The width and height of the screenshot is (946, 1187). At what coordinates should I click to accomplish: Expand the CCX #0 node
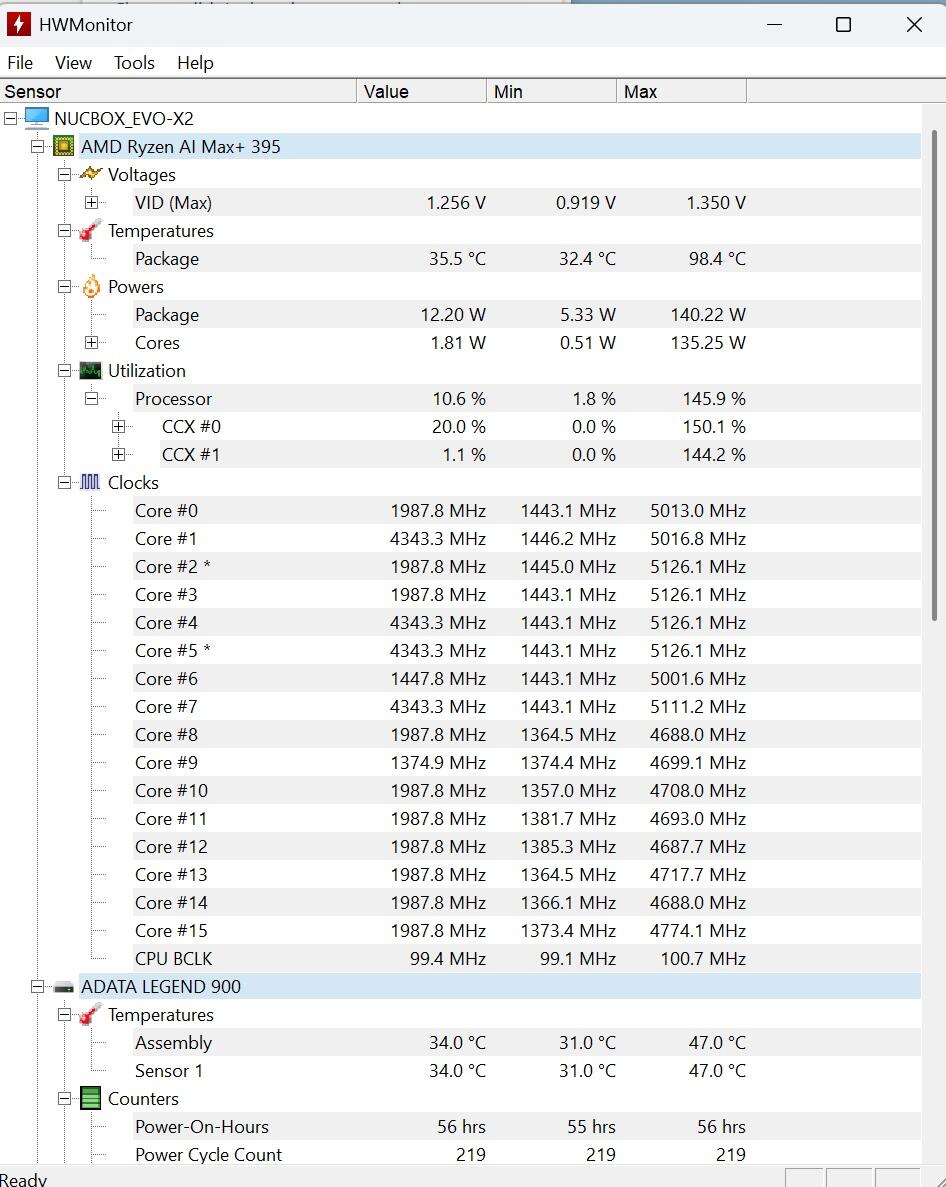point(118,426)
